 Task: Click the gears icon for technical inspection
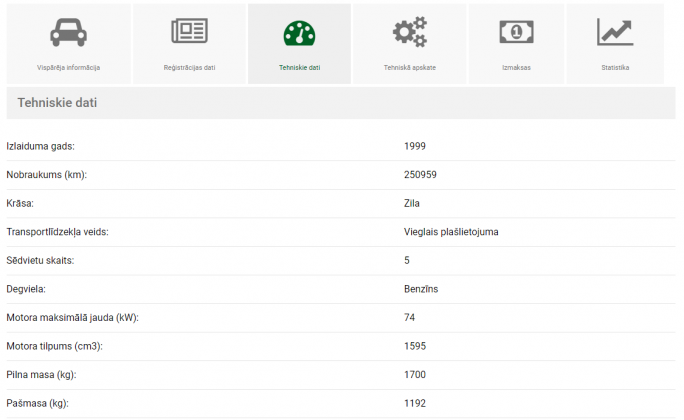(409, 32)
